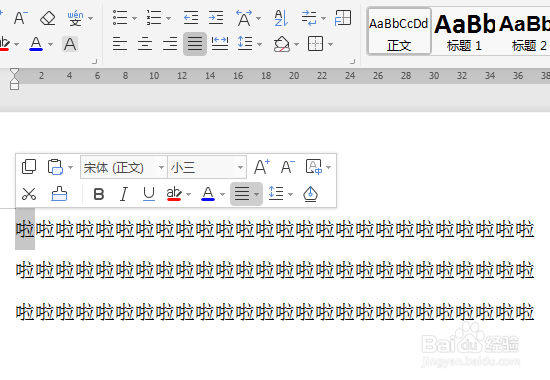This screenshot has width=550, height=380.
Task: Click the number 20 on ruler
Action: click(x=294, y=75)
